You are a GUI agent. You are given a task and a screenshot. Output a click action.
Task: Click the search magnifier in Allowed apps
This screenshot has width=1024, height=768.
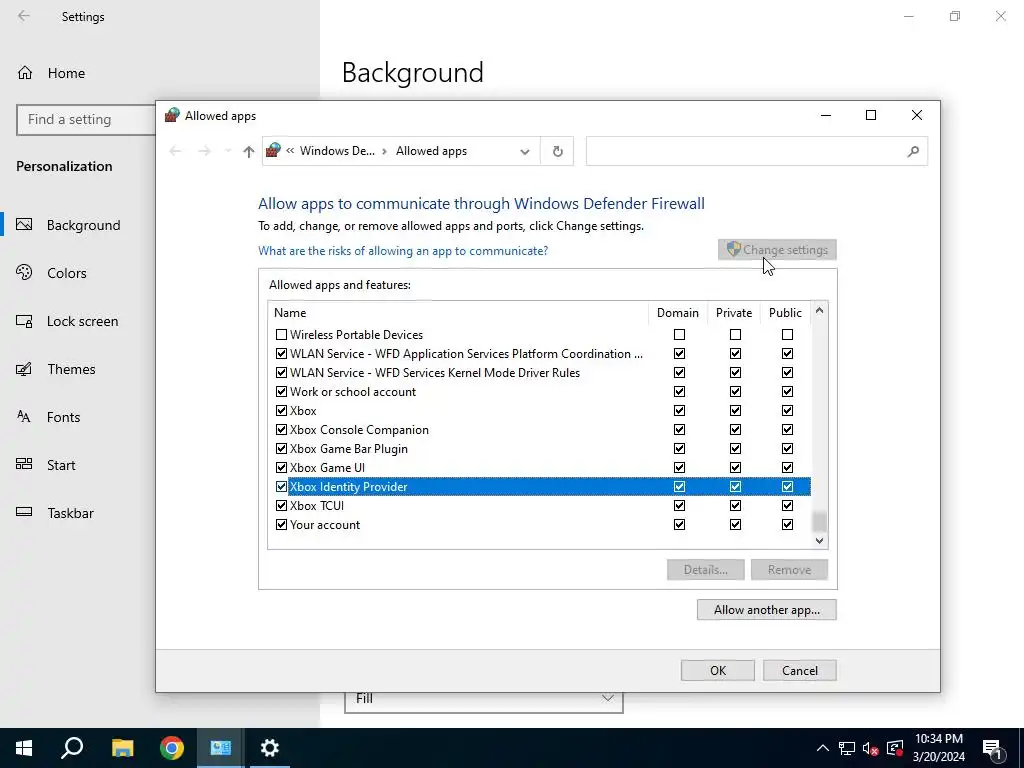click(913, 152)
